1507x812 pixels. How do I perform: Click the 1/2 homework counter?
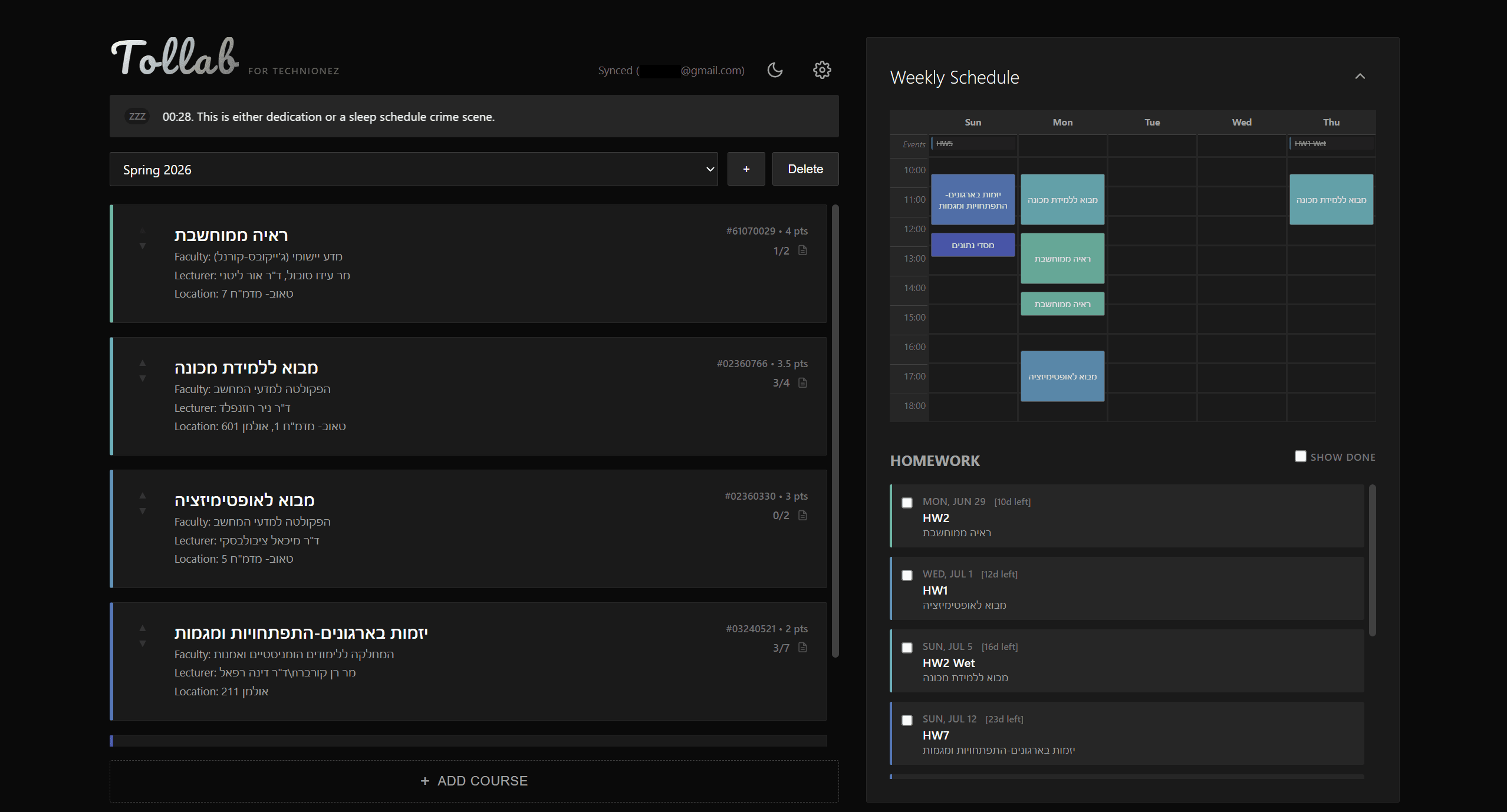coord(781,251)
